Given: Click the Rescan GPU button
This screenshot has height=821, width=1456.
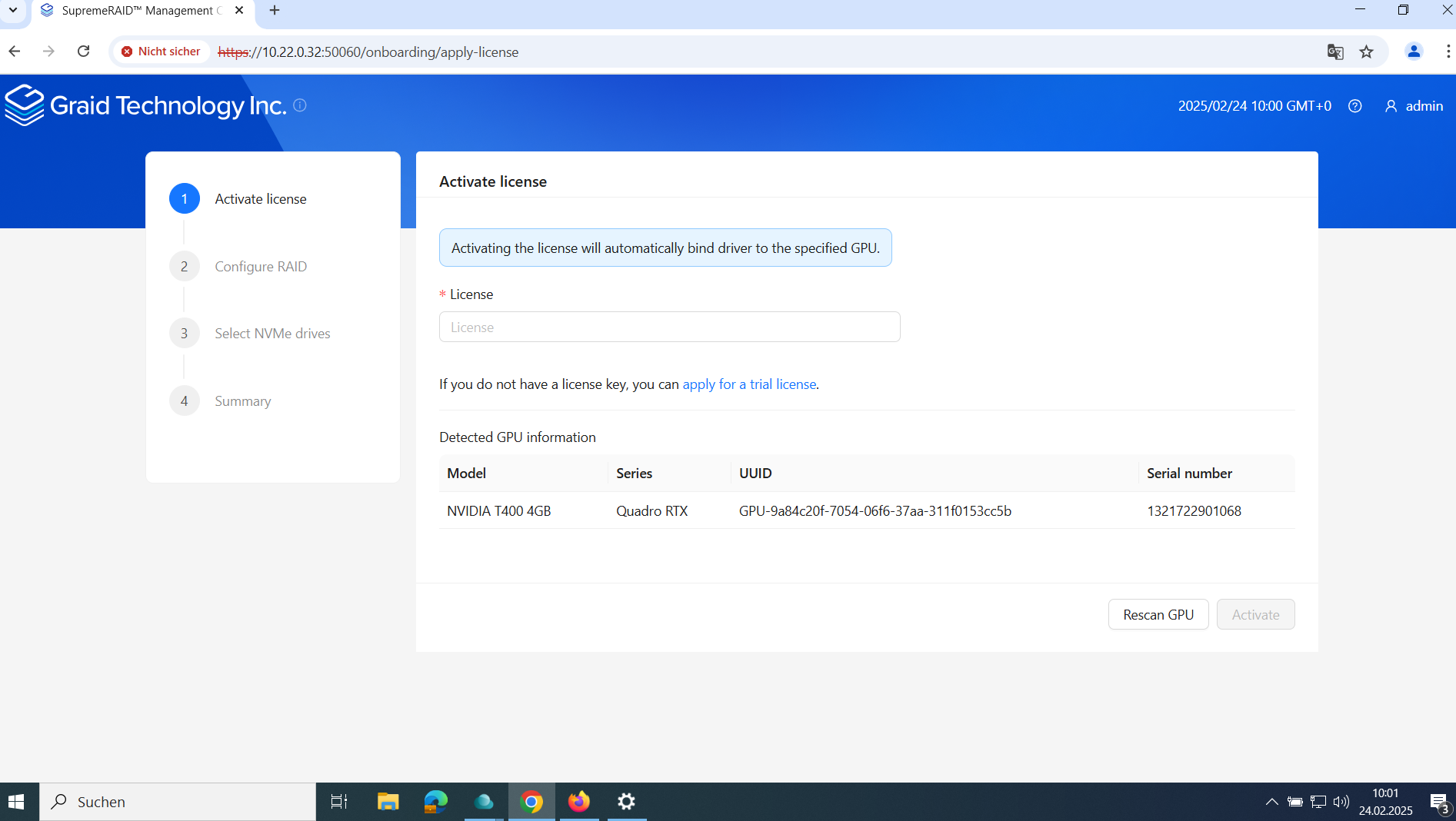Looking at the screenshot, I should tap(1158, 614).
